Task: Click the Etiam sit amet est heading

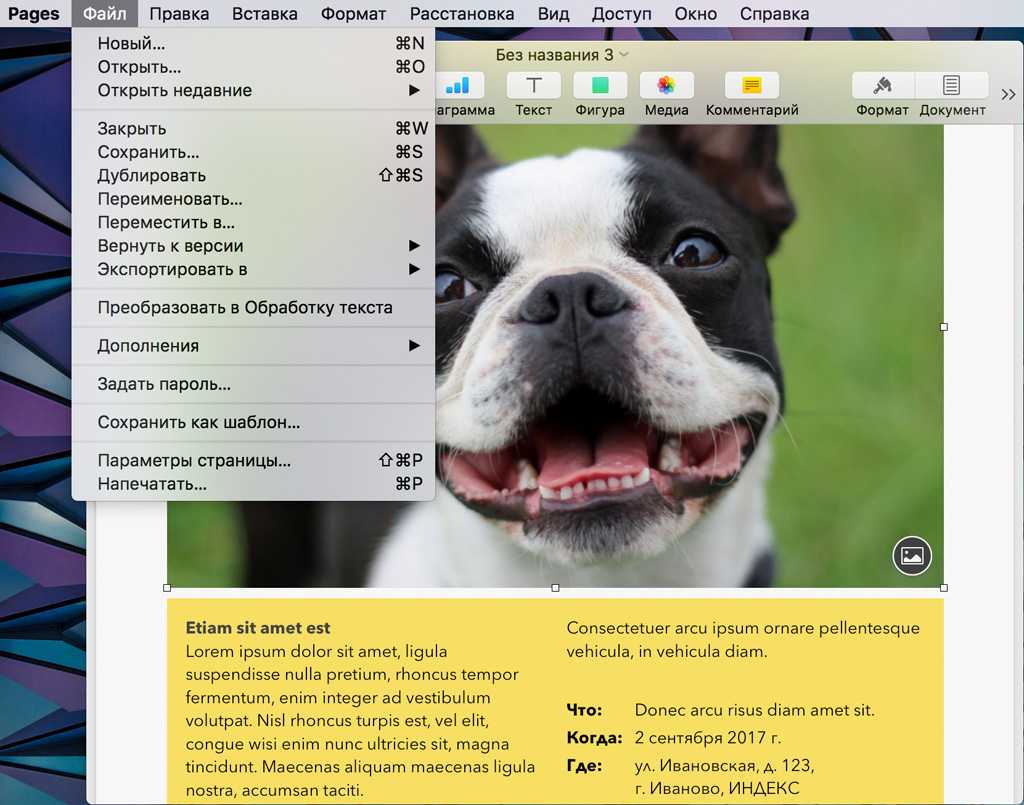Action: (x=258, y=628)
